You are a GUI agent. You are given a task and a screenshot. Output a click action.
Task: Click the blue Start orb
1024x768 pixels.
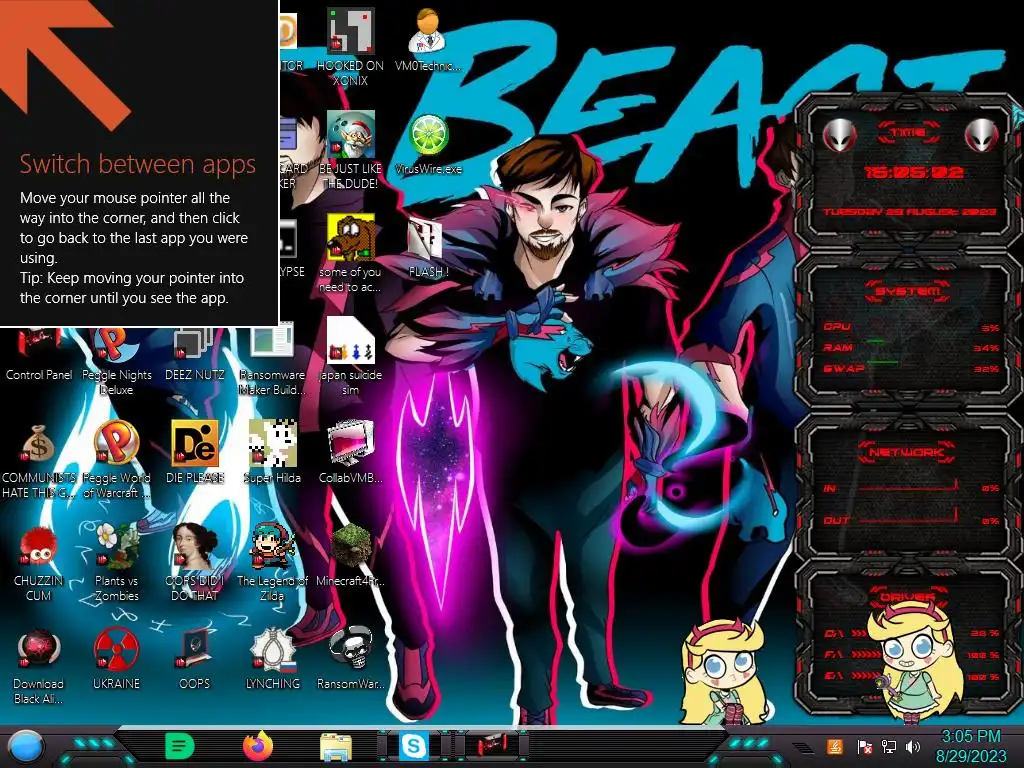(25, 746)
